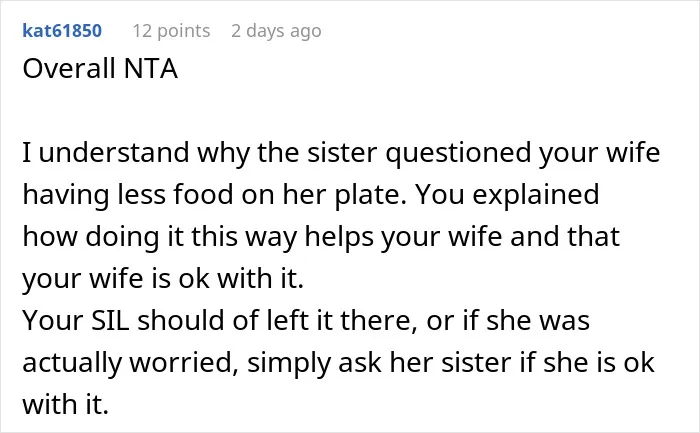The image size is (700, 433).
Task: Click the final line with it.
Action: 66,404
